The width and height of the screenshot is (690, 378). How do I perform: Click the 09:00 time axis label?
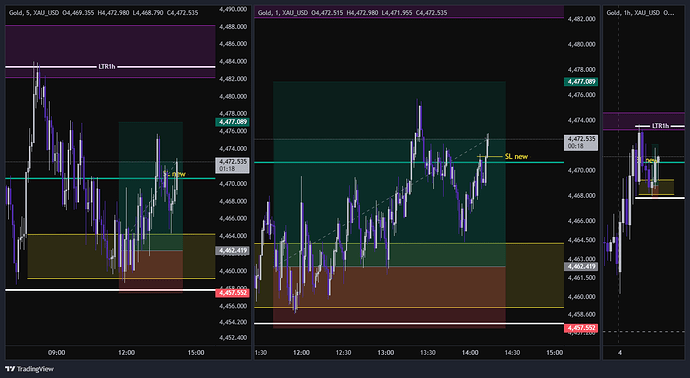56,352
